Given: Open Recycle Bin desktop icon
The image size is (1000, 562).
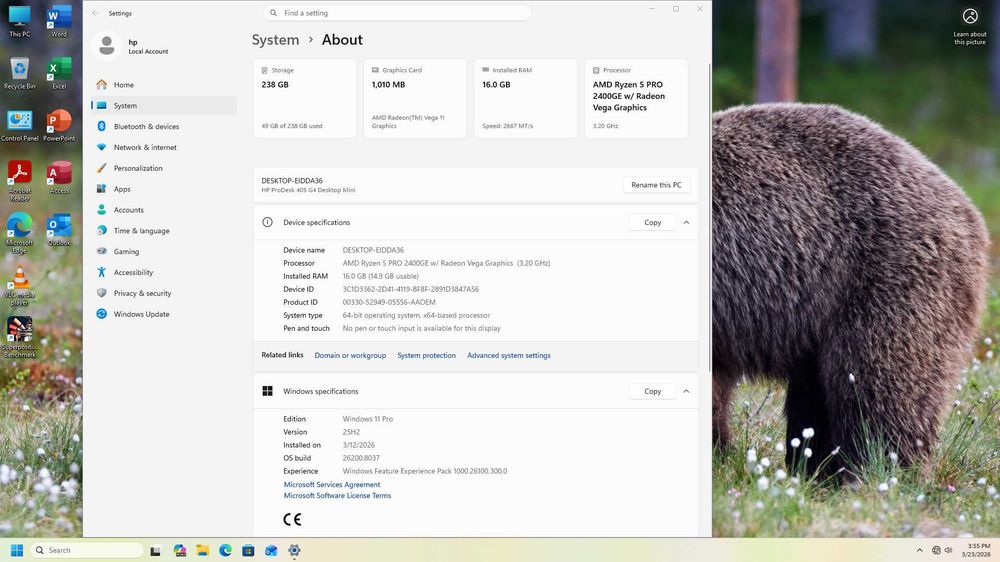Looking at the screenshot, I should point(19,73).
